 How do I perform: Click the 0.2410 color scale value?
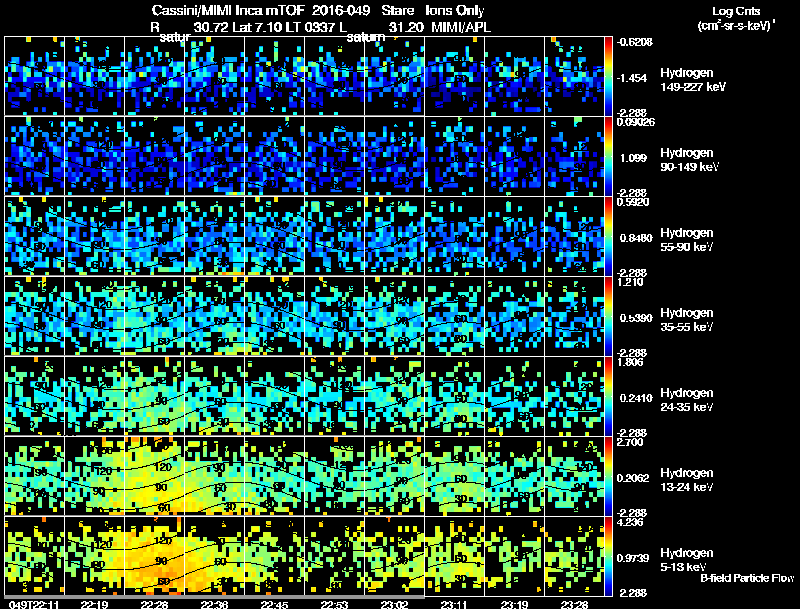tap(636, 398)
